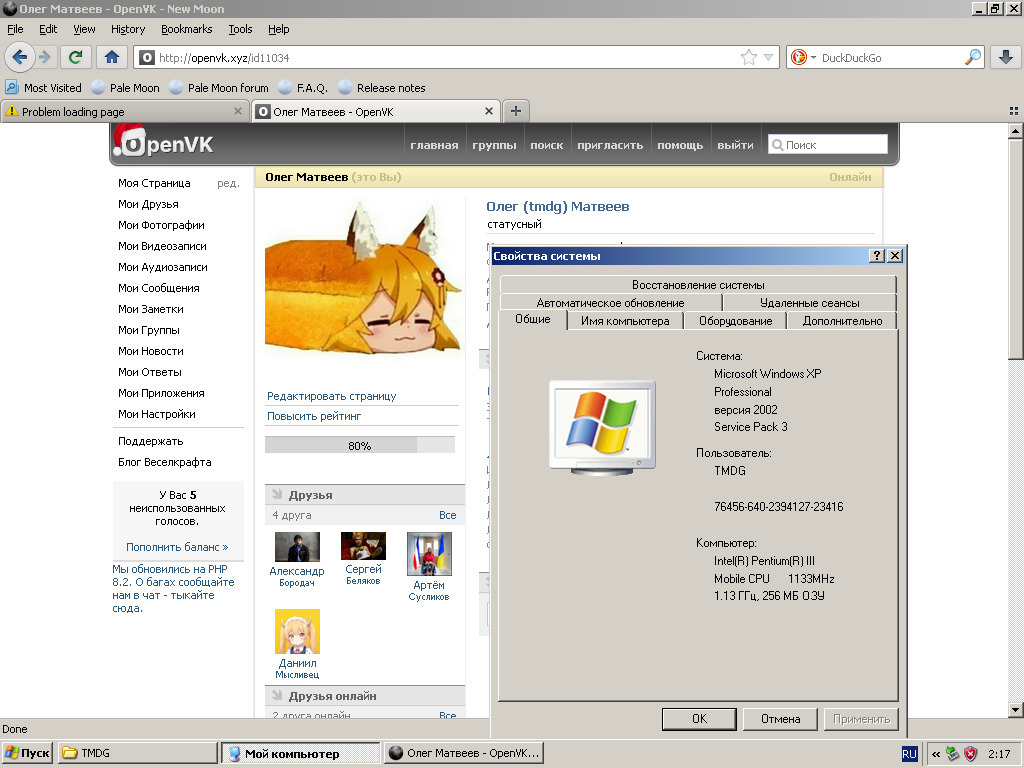Click OK in Свойства системы dialog

(699, 719)
